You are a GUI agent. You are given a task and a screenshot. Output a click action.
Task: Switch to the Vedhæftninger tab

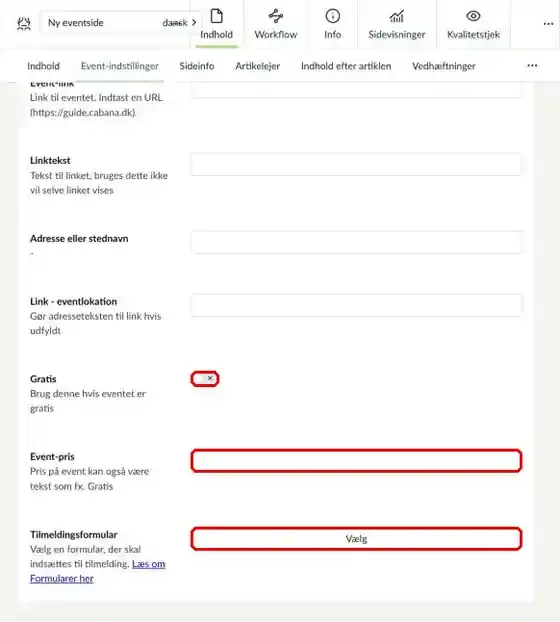tap(444, 66)
